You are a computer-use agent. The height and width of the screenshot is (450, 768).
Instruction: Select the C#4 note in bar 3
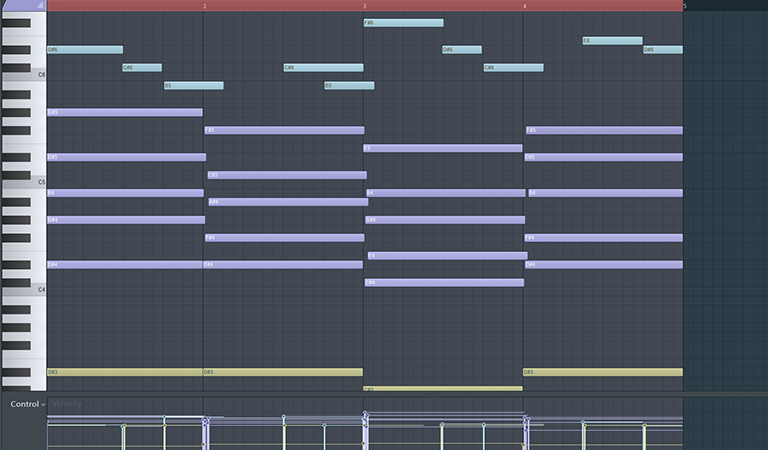443,283
